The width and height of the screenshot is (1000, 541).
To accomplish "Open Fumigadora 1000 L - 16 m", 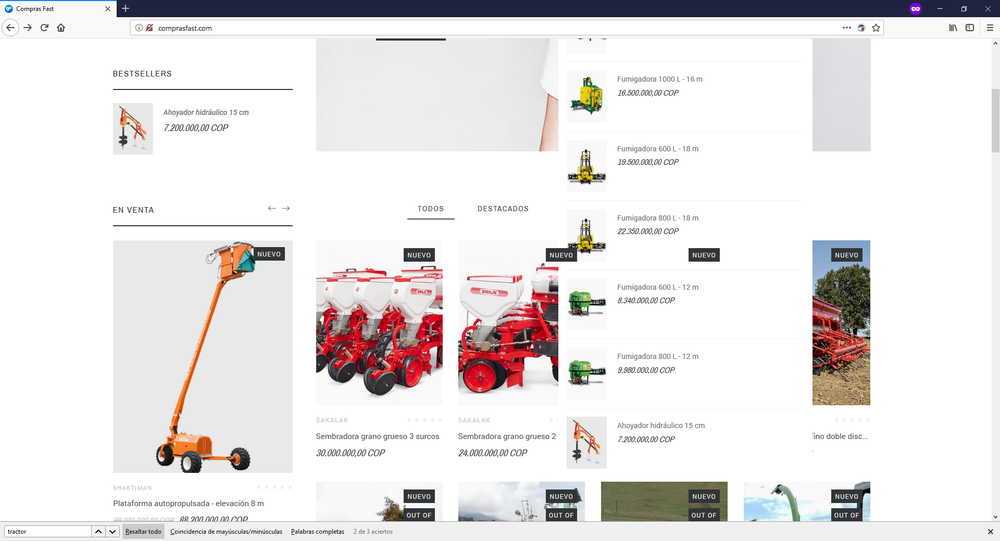I will pos(659,79).
